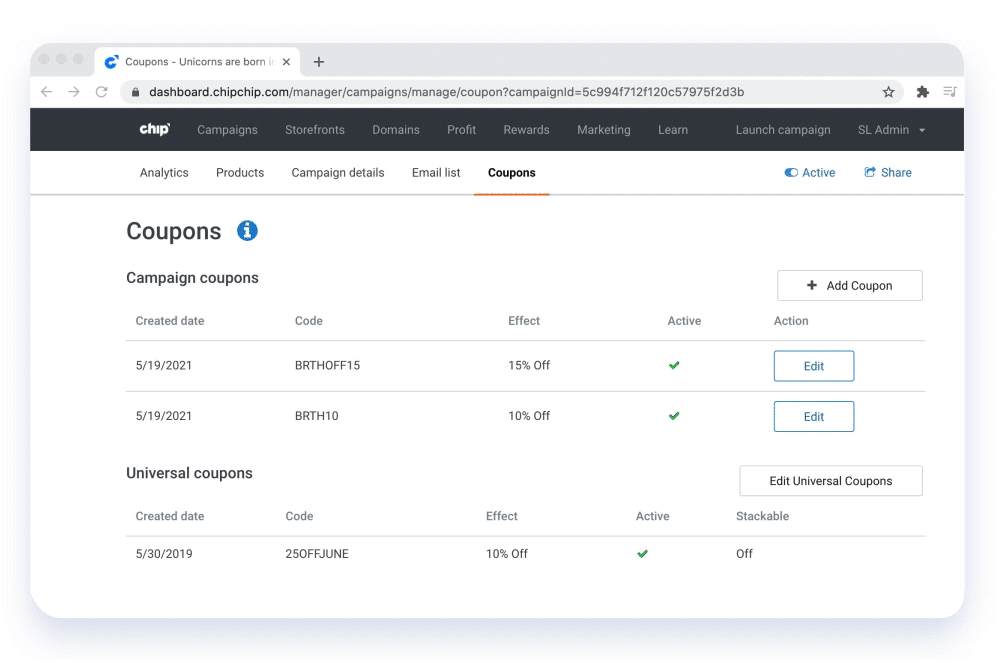Image resolution: width=1000 pixels, height=667 pixels.
Task: Edit the BRTHOFF15 coupon
Action: coord(814,366)
